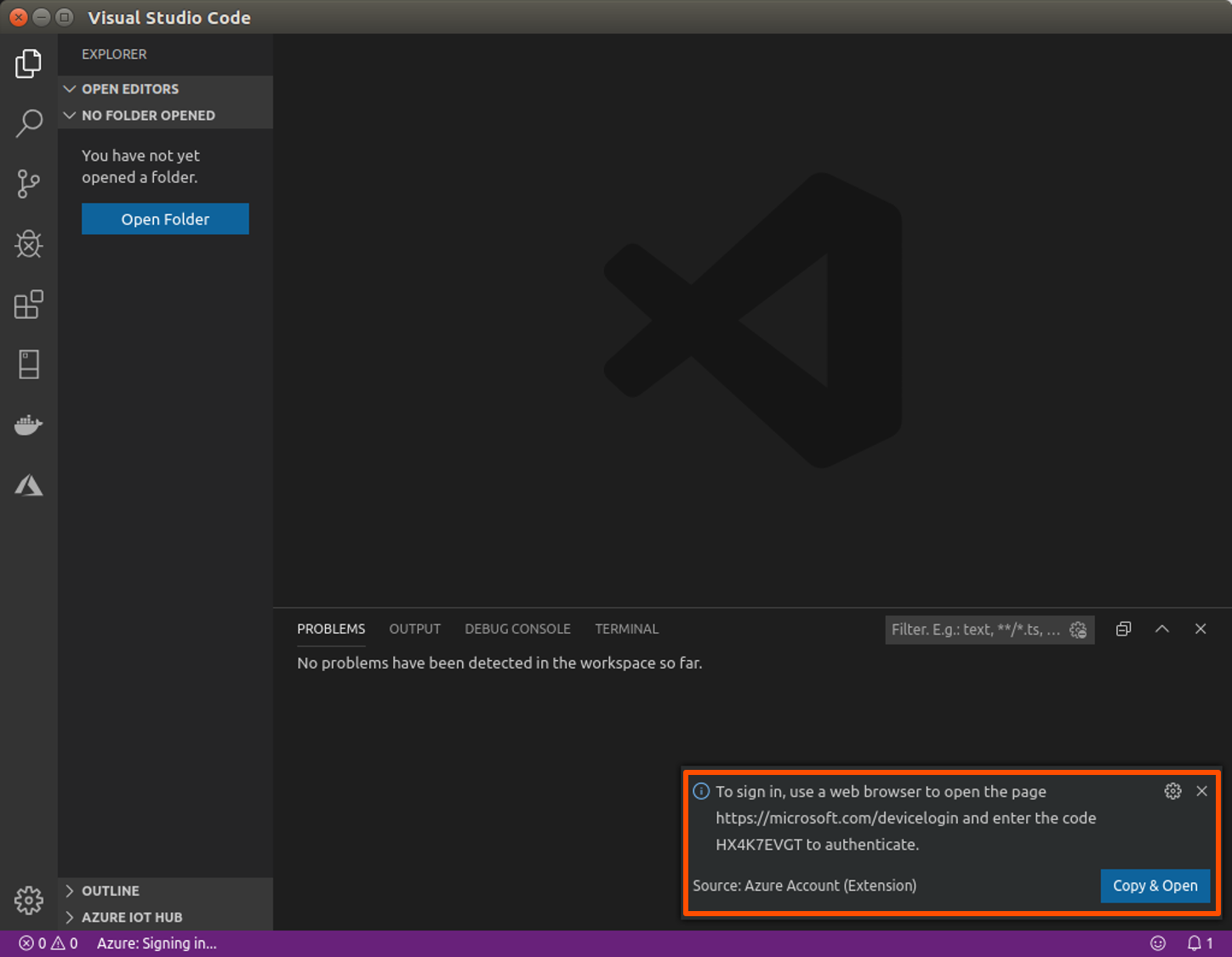Open the Docker view icon

point(29,424)
